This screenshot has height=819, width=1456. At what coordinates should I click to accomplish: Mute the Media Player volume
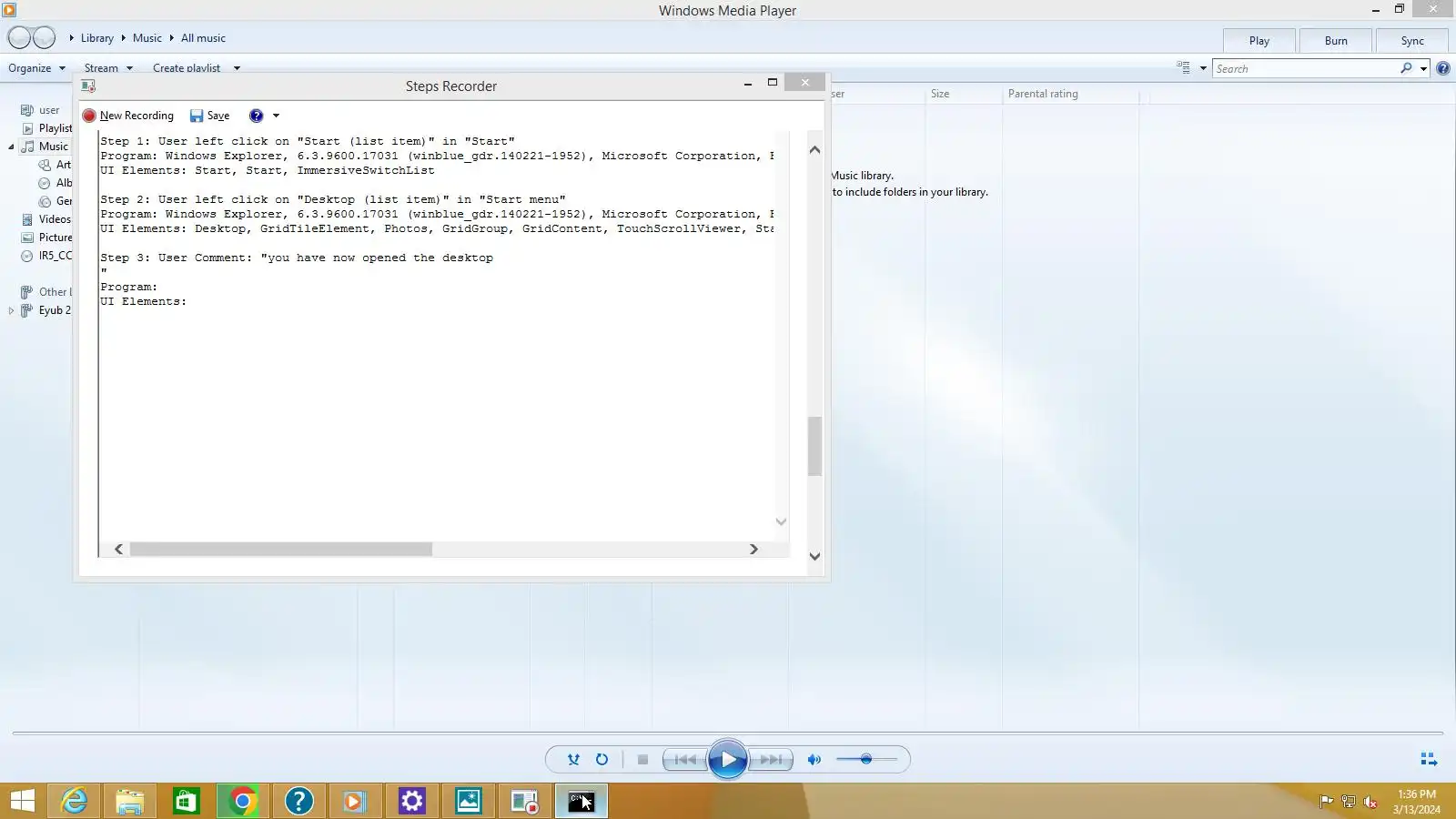[x=814, y=759]
